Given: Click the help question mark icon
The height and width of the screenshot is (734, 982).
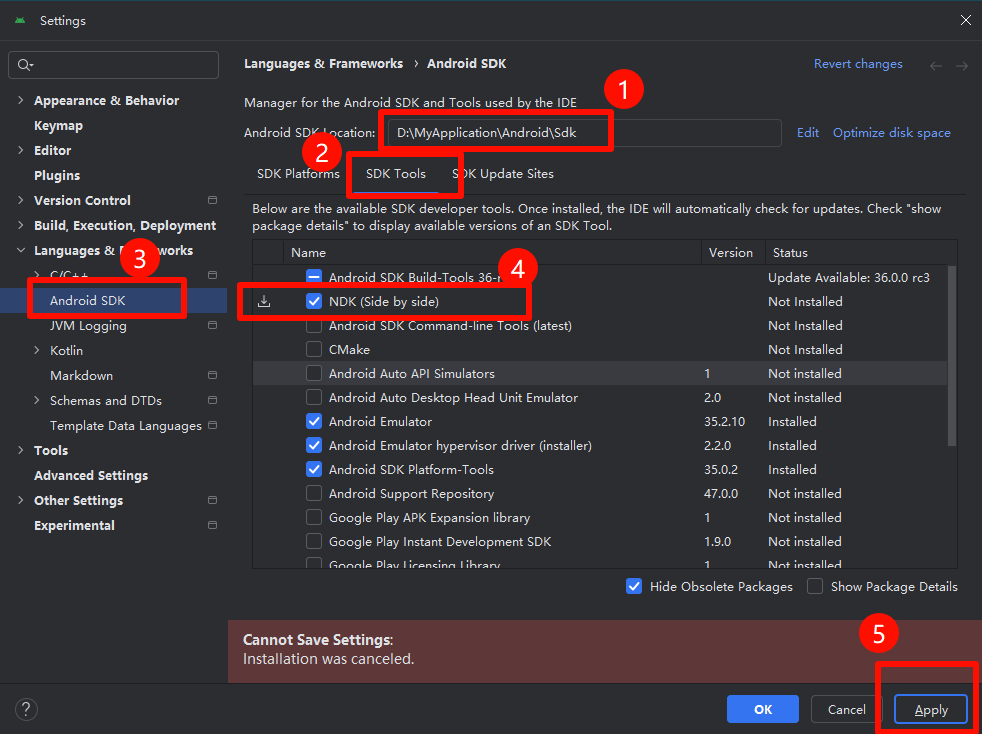Looking at the screenshot, I should 26,710.
